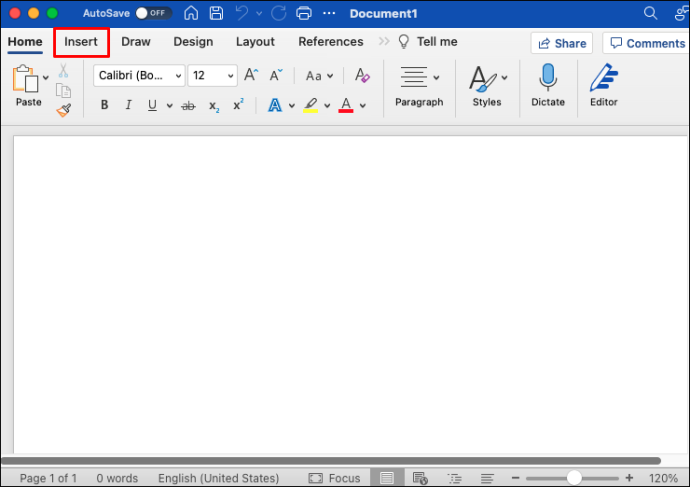This screenshot has width=690, height=487.
Task: Expand the undo history arrow
Action: 259,14
